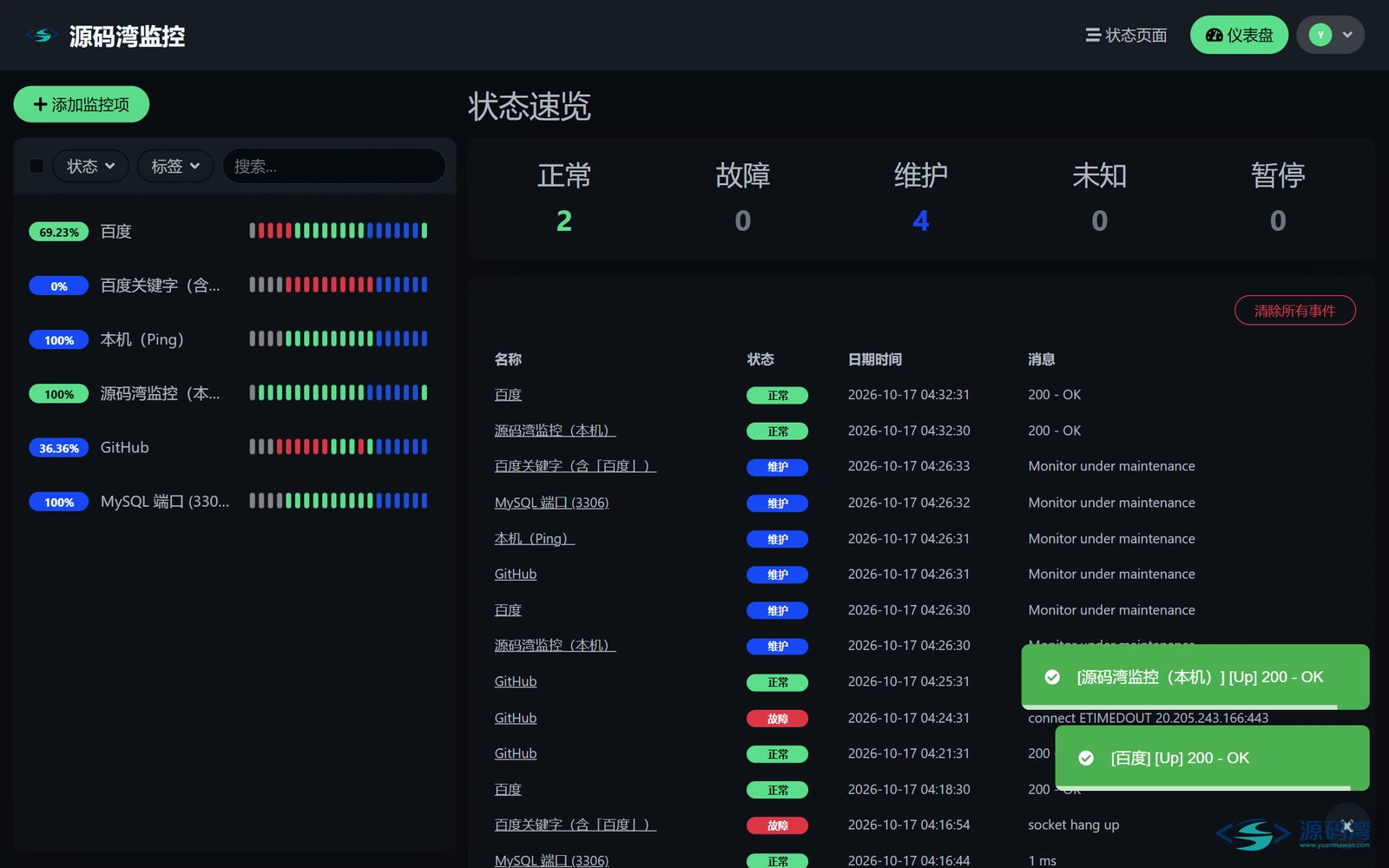Screen dimensions: 1389x868
Task: Open the 标签 filter dropdown
Action: click(x=175, y=166)
